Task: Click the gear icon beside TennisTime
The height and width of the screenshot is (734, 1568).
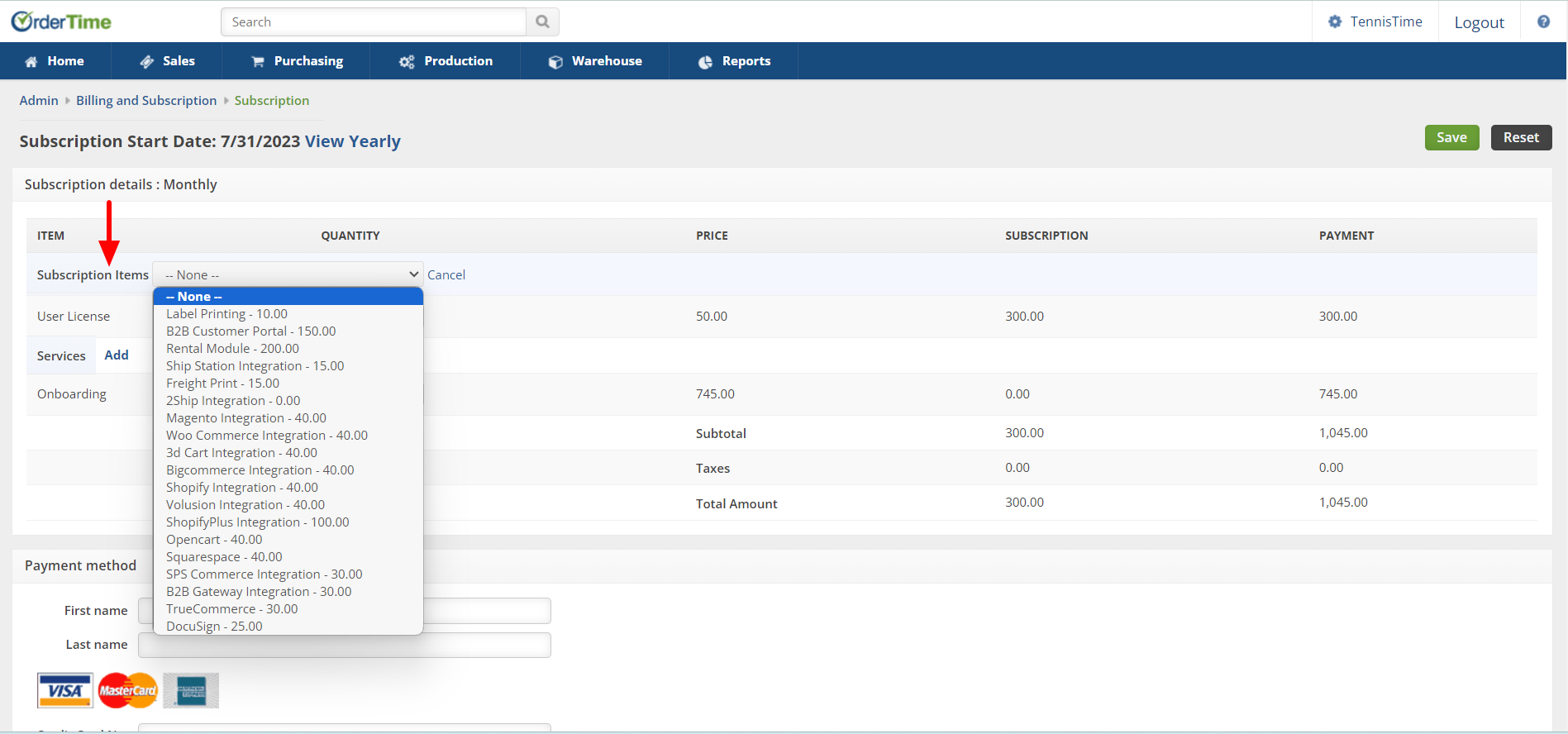Action: click(1335, 21)
